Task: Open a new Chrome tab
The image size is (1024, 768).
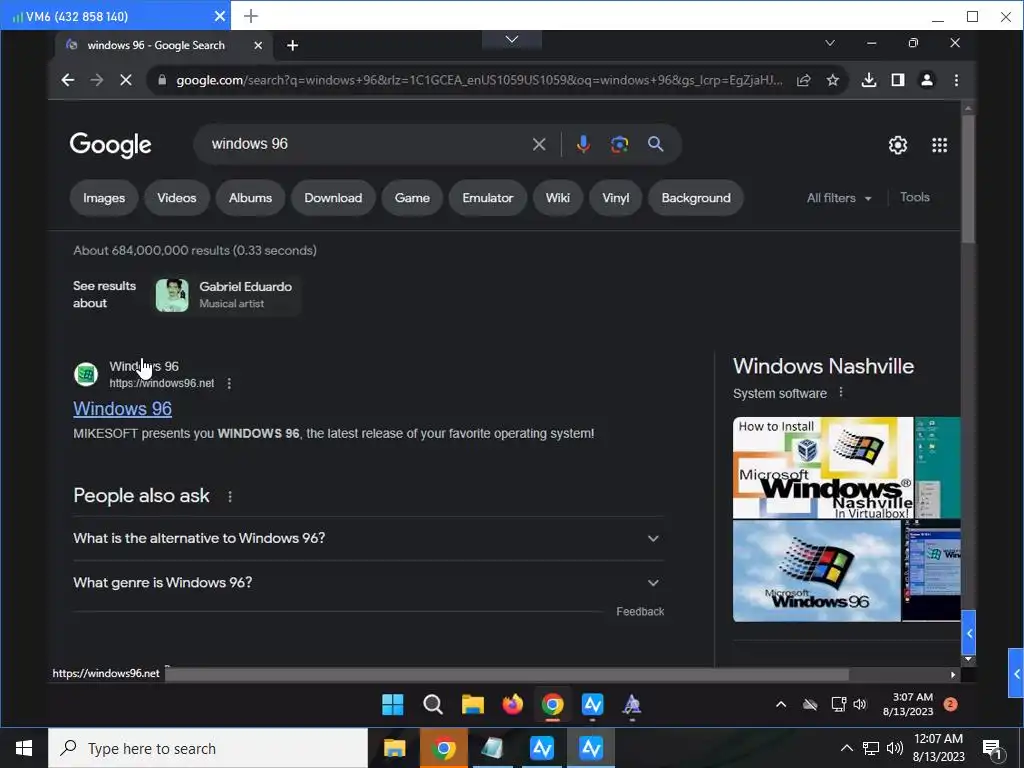Action: tap(293, 45)
